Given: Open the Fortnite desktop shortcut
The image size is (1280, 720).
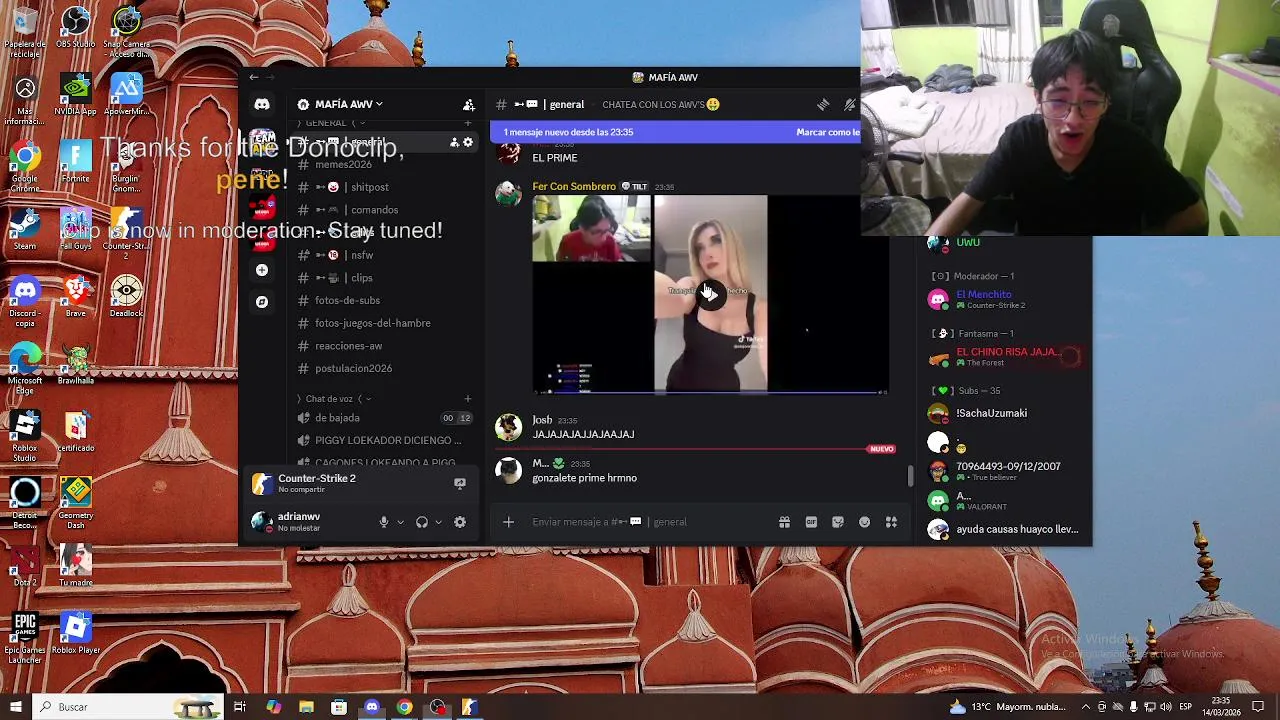Looking at the screenshot, I should click(76, 162).
